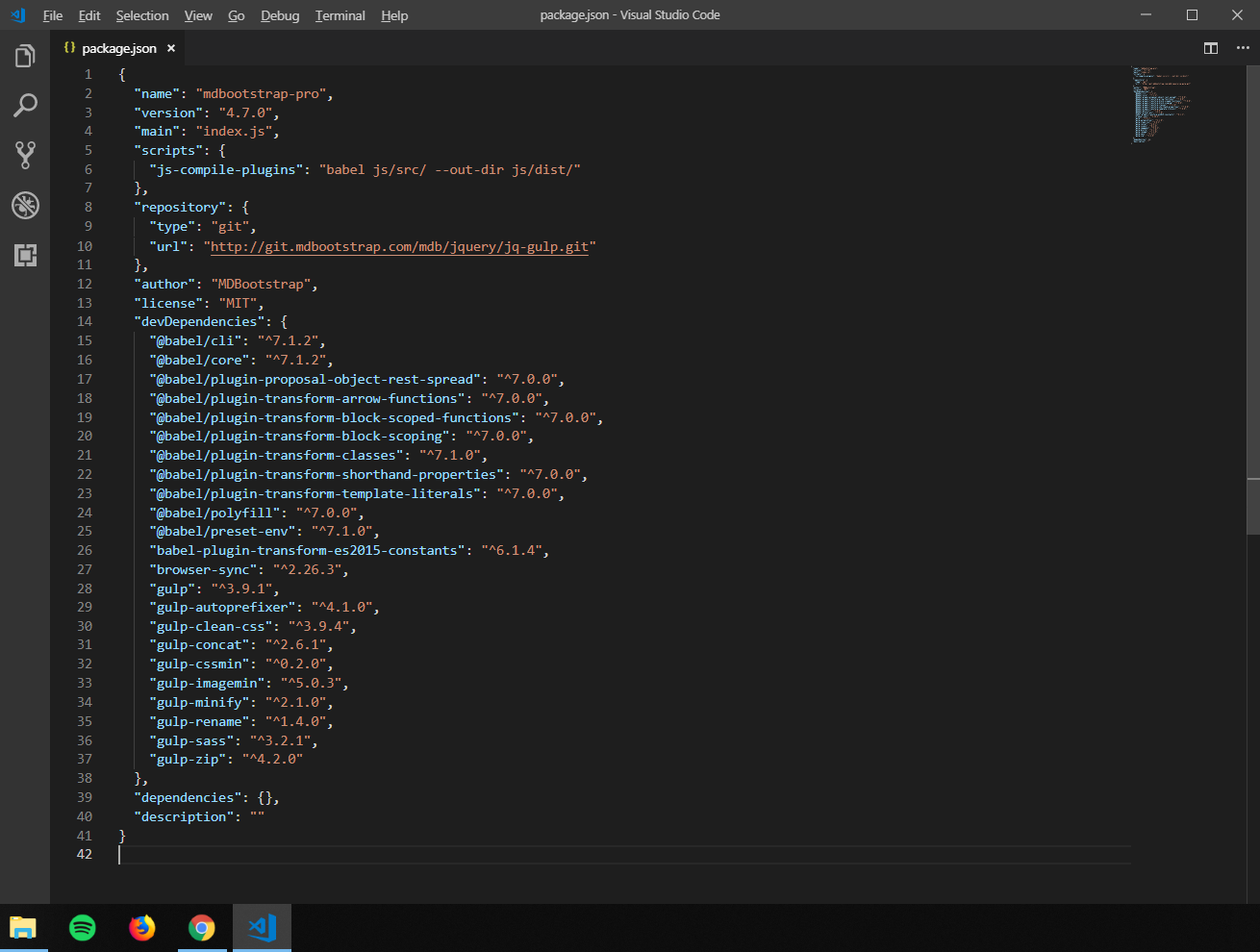Screen dimensions: 1260x952
Task: Click the "@babel/polyfill" key
Action: click(214, 513)
